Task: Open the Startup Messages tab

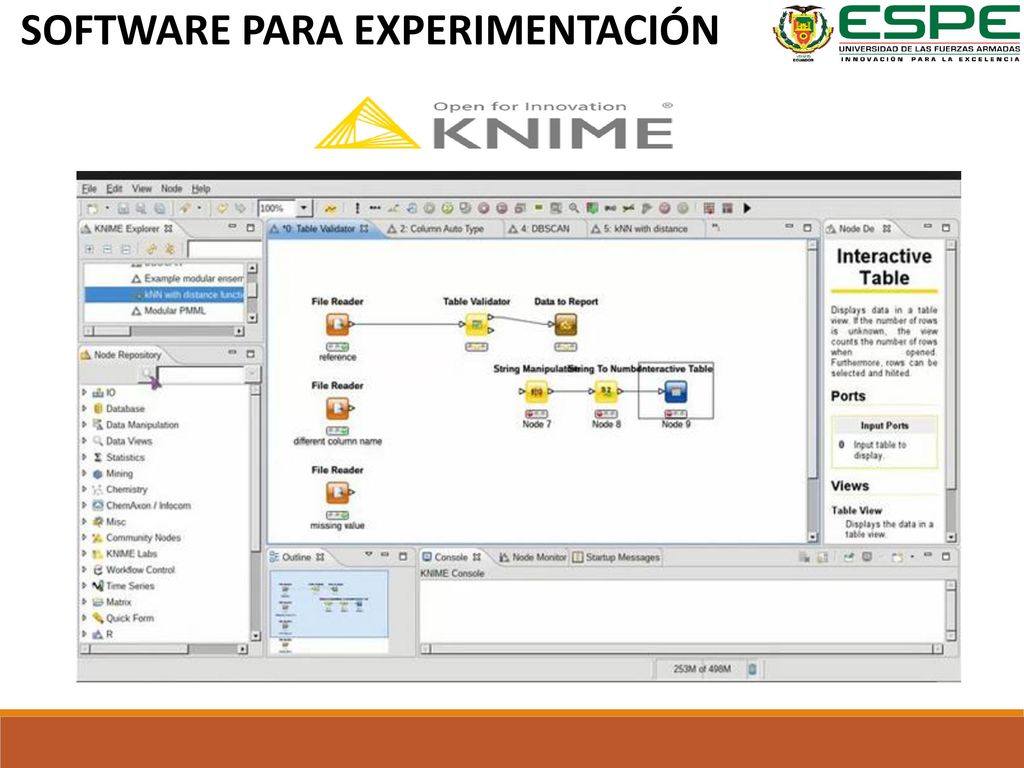Action: click(616, 557)
